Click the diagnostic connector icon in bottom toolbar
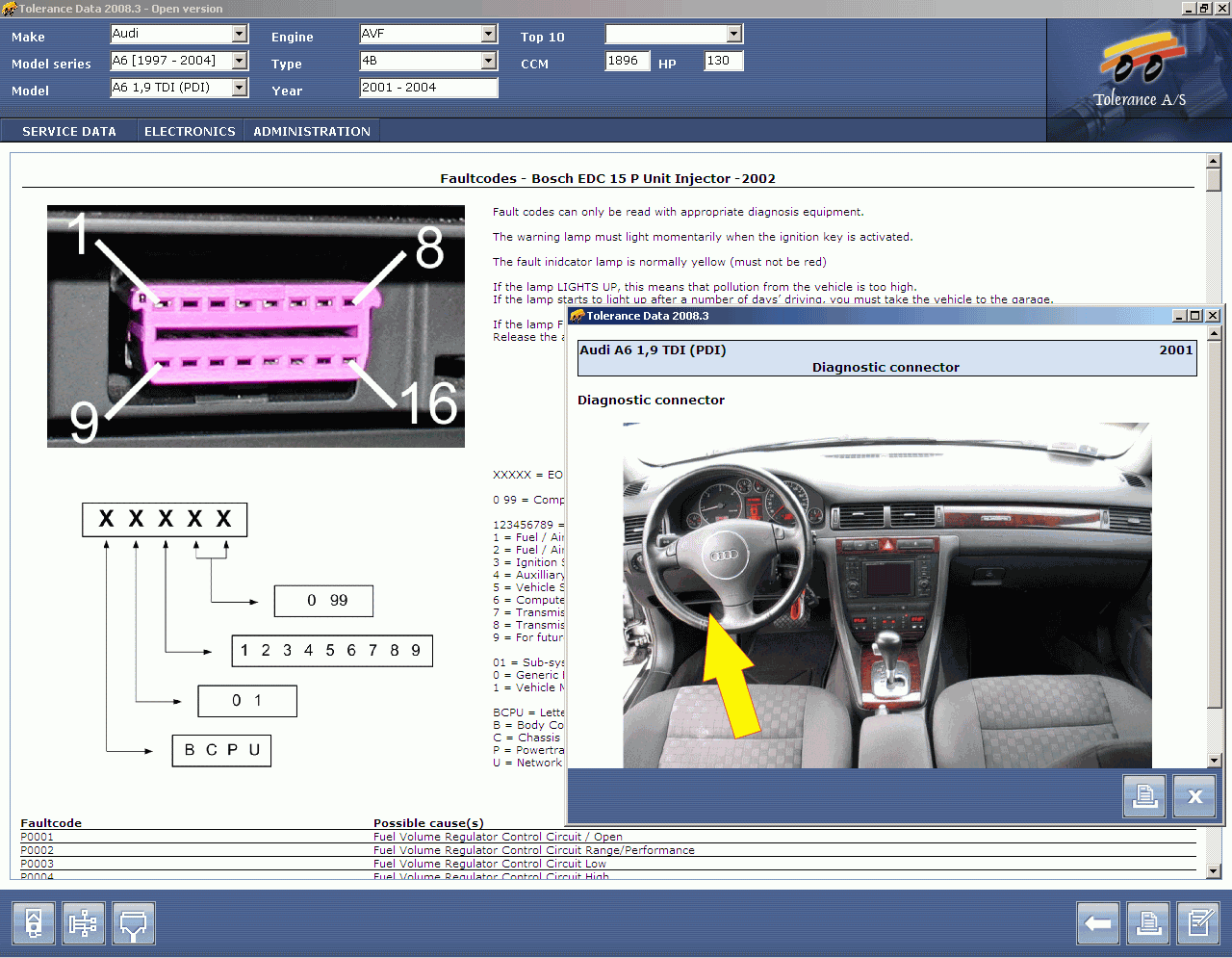The image size is (1232, 958). 134,924
